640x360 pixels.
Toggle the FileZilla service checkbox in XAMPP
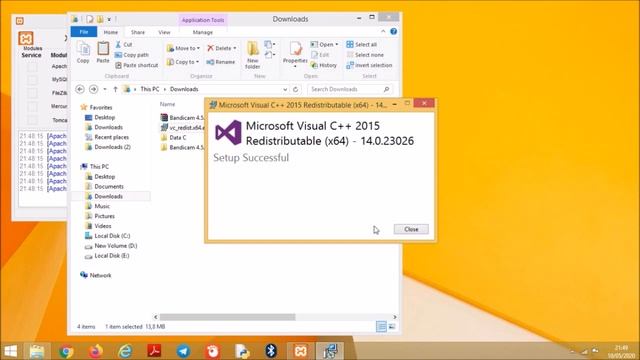click(32, 93)
